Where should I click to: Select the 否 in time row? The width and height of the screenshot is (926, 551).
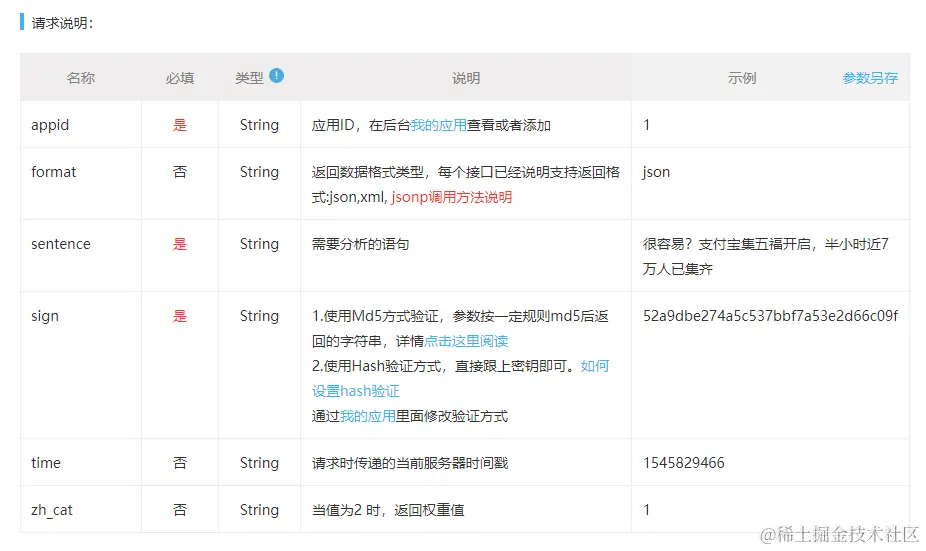point(180,463)
